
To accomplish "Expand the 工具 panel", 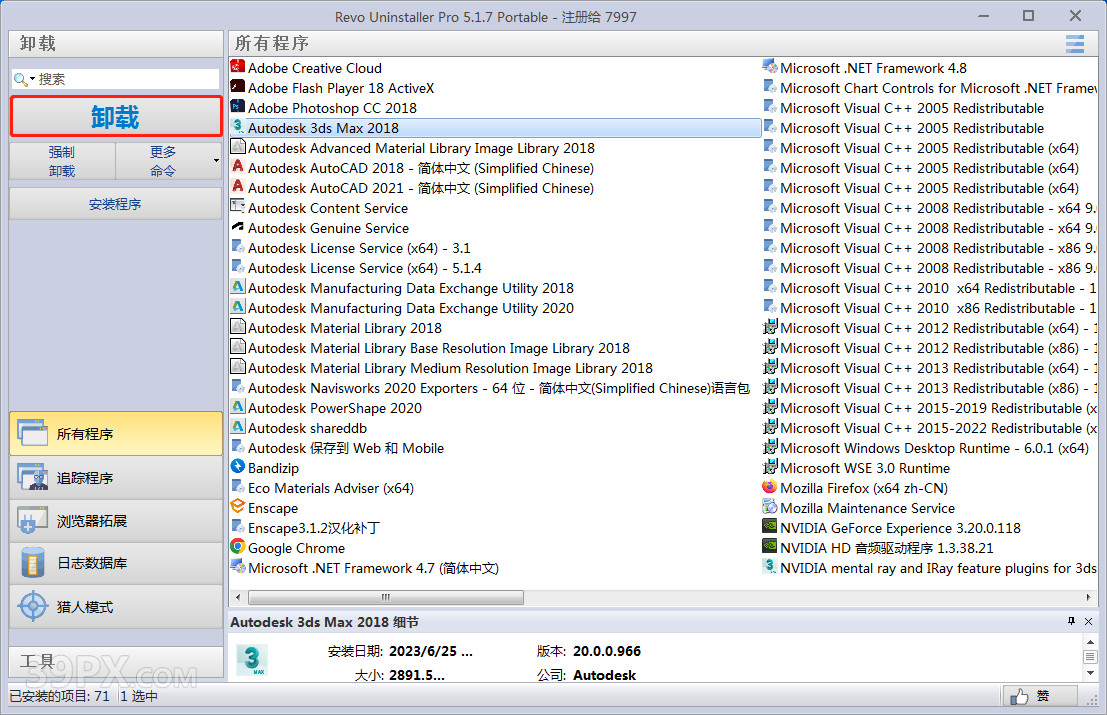I will click(x=116, y=662).
